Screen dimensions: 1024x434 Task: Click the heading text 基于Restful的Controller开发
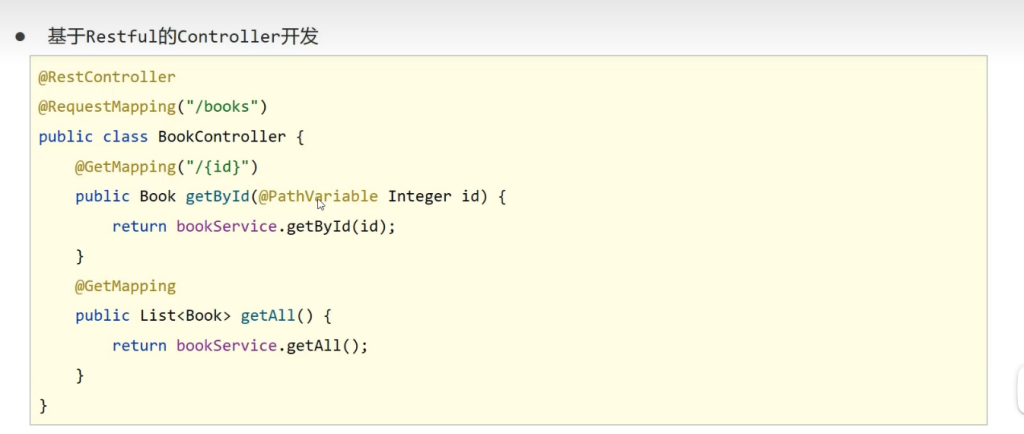[x=183, y=37]
